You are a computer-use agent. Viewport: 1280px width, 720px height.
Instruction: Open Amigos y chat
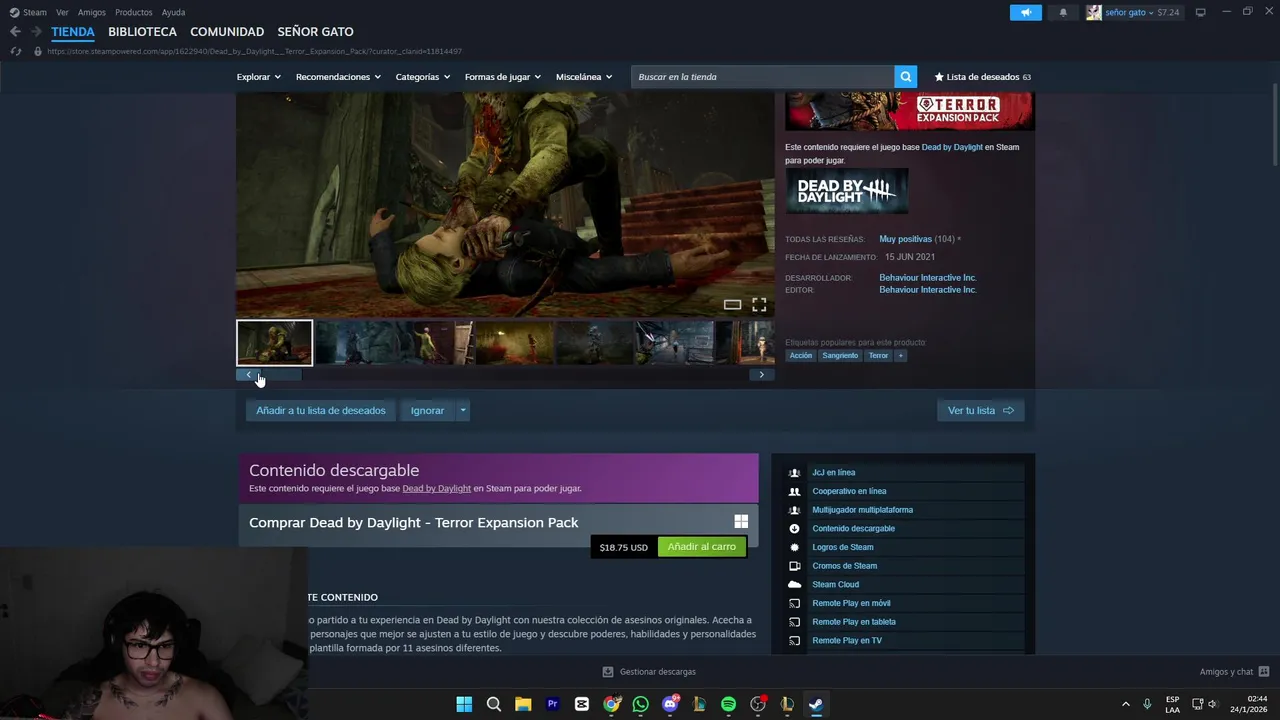pos(1234,672)
